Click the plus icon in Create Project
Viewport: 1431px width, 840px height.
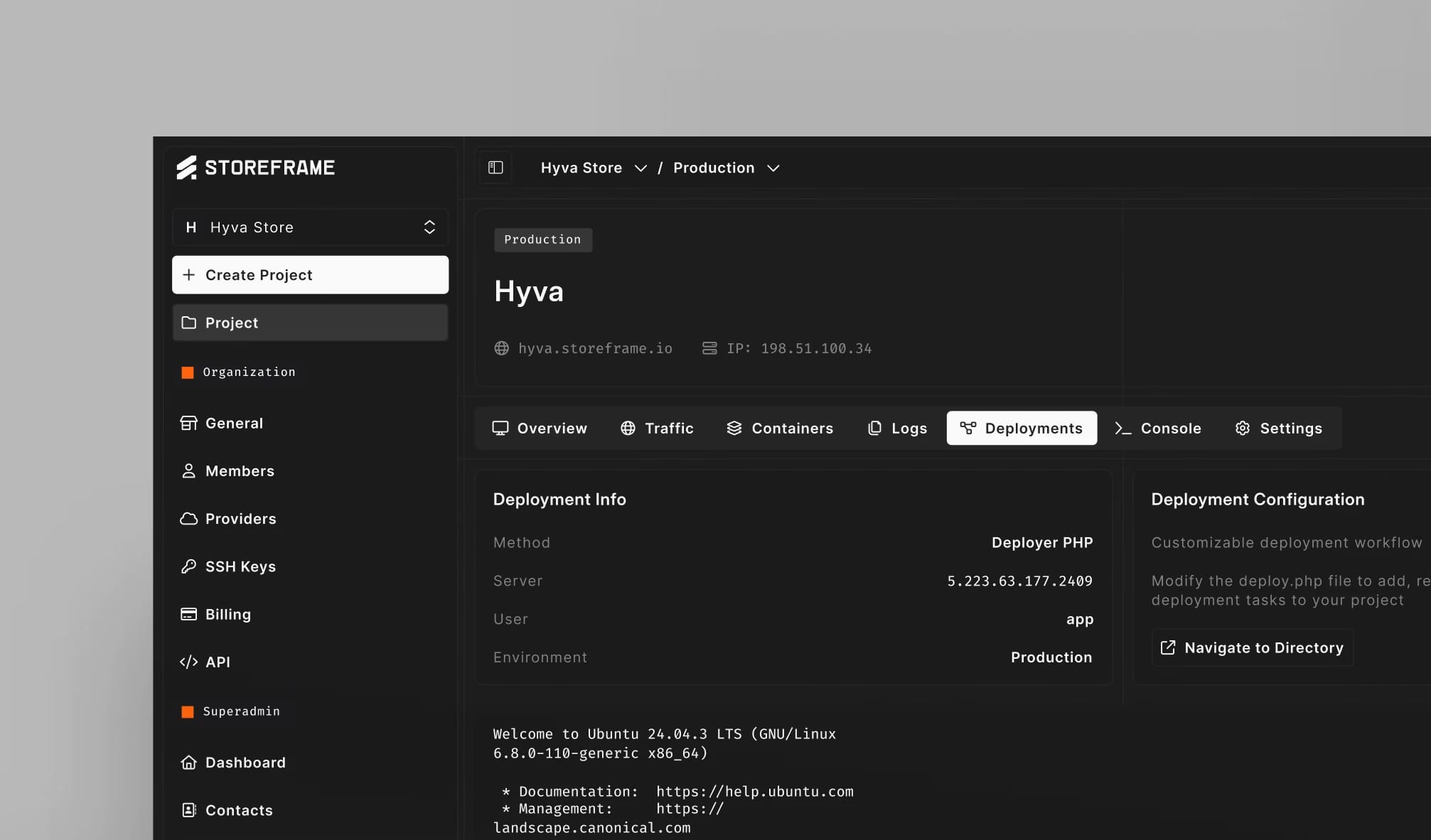188,275
